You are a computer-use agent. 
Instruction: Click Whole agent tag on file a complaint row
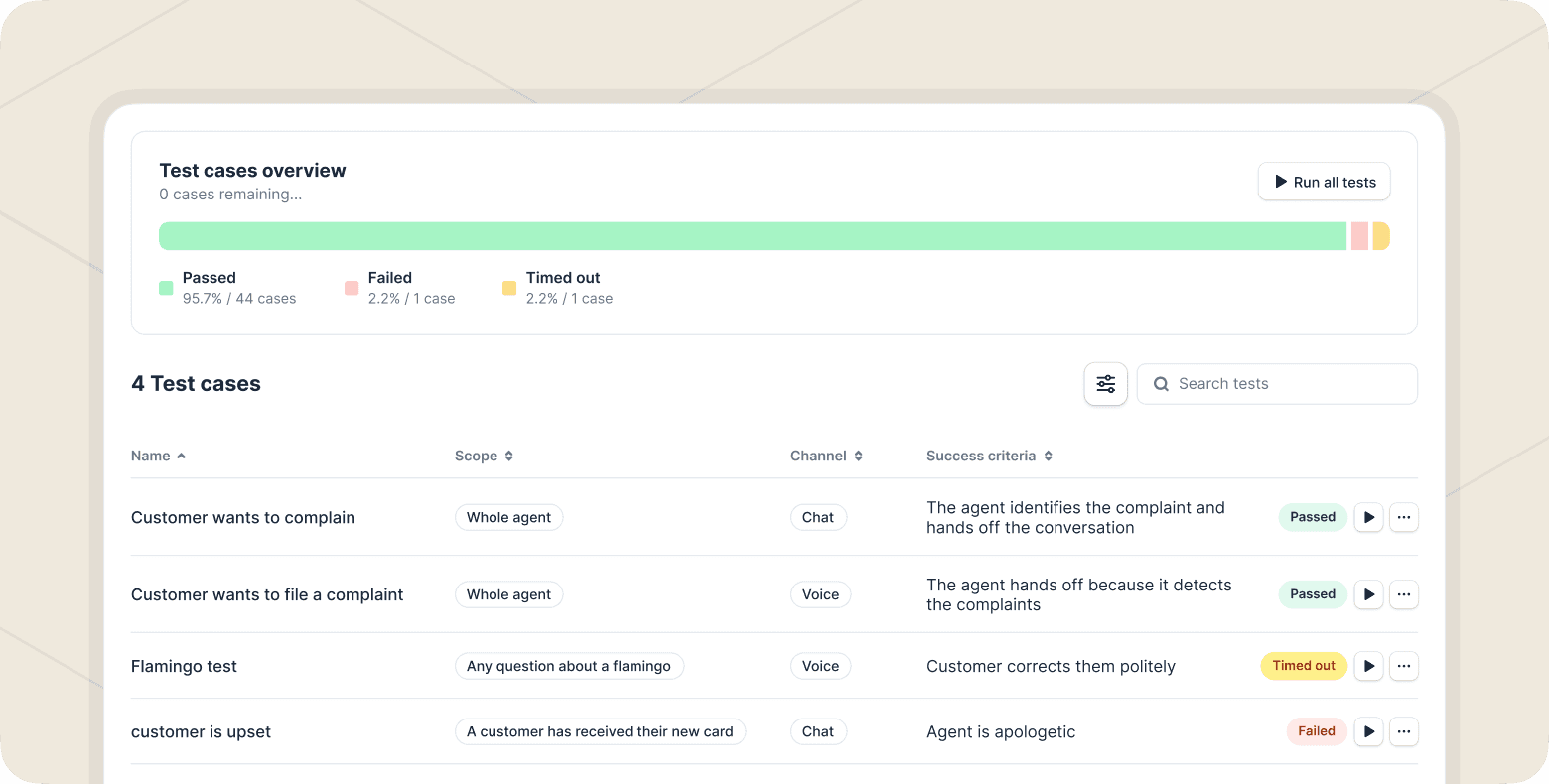click(508, 594)
